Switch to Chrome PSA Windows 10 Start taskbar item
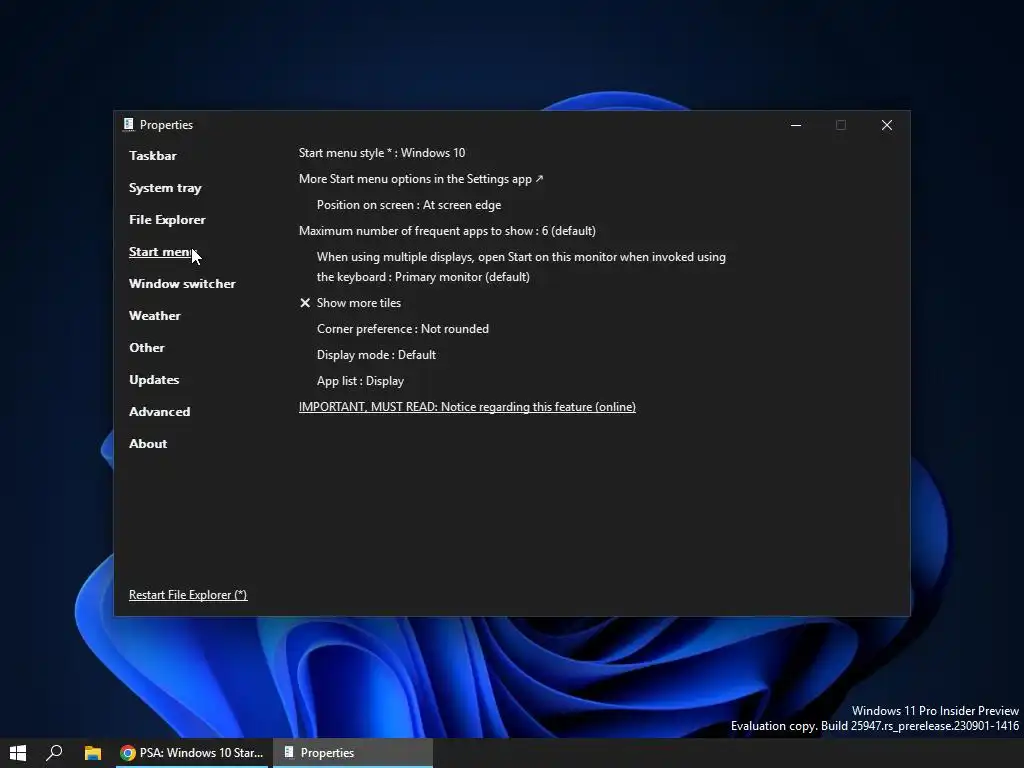 (x=192, y=753)
